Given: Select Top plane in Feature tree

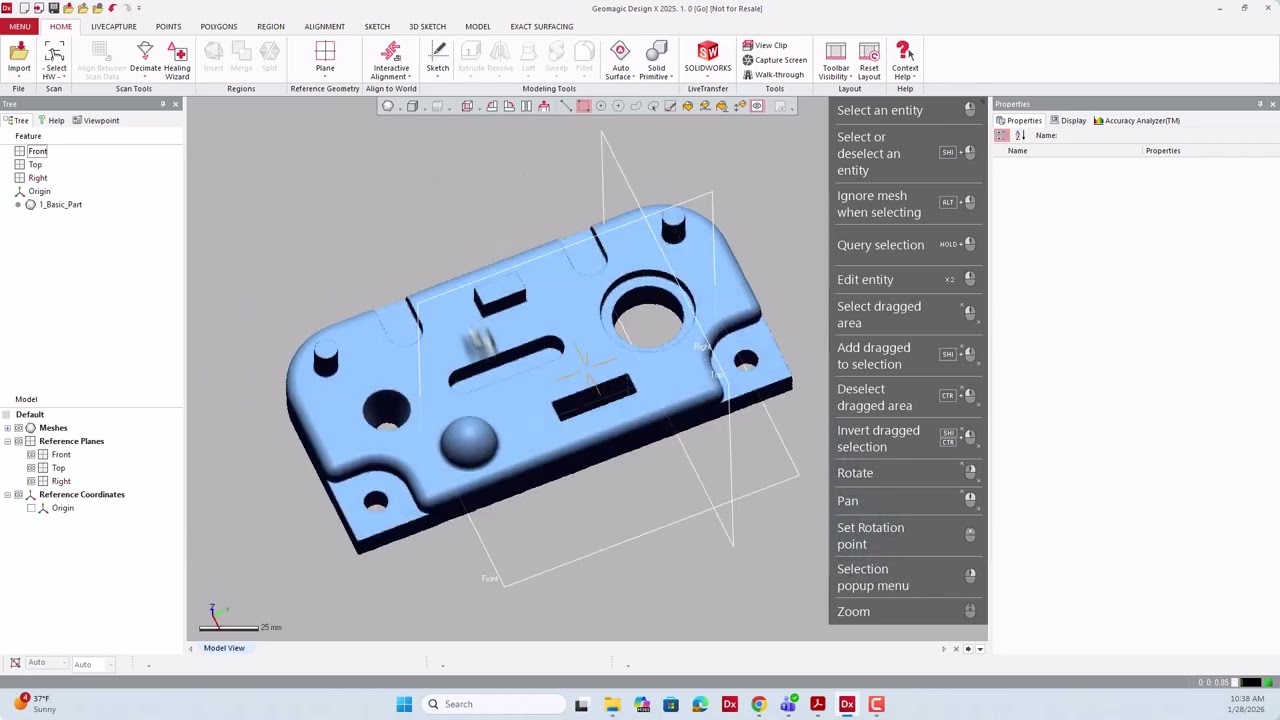Looking at the screenshot, I should (x=35, y=164).
